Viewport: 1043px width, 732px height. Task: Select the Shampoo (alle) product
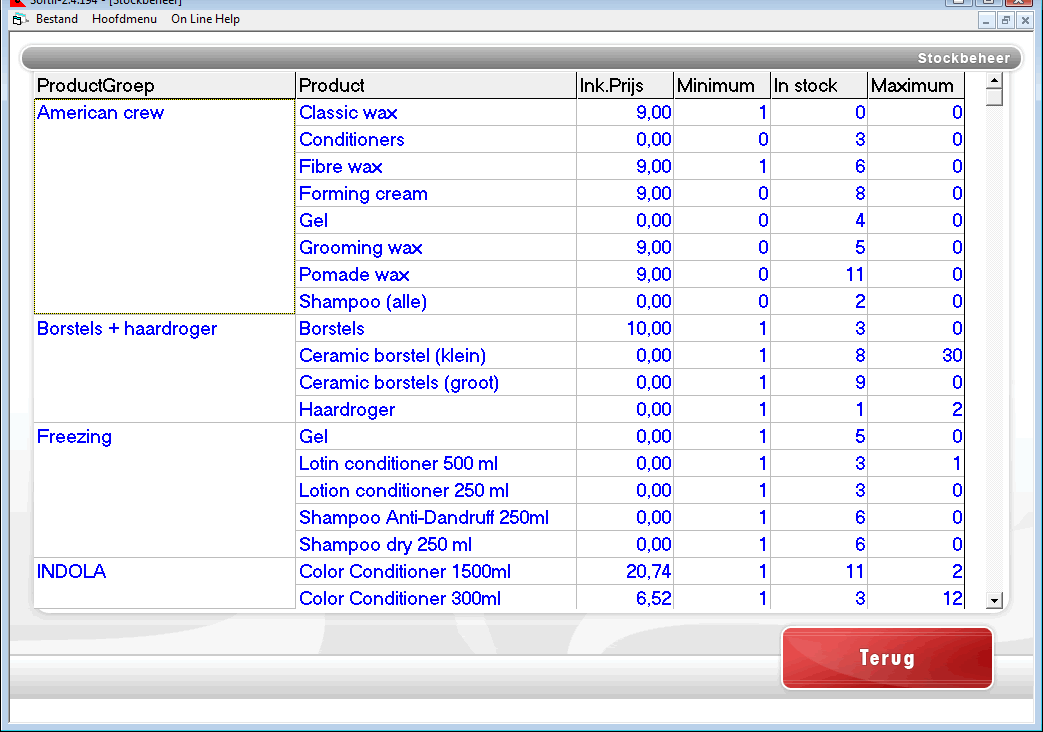(436, 301)
